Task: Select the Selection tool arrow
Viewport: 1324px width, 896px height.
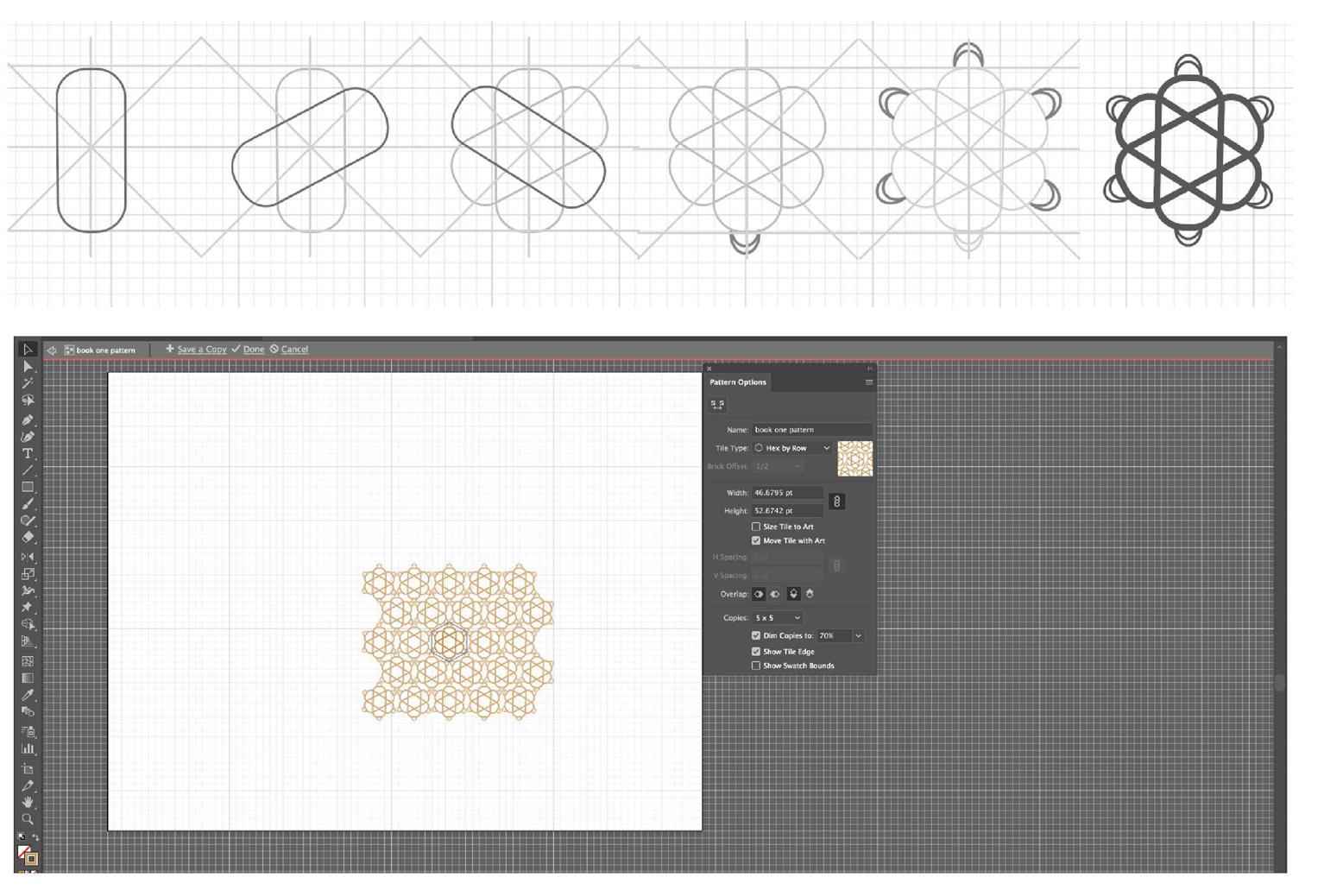Action: click(28, 350)
